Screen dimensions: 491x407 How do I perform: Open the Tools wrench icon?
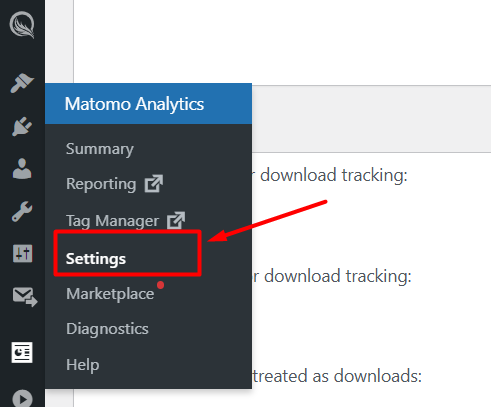[22, 211]
